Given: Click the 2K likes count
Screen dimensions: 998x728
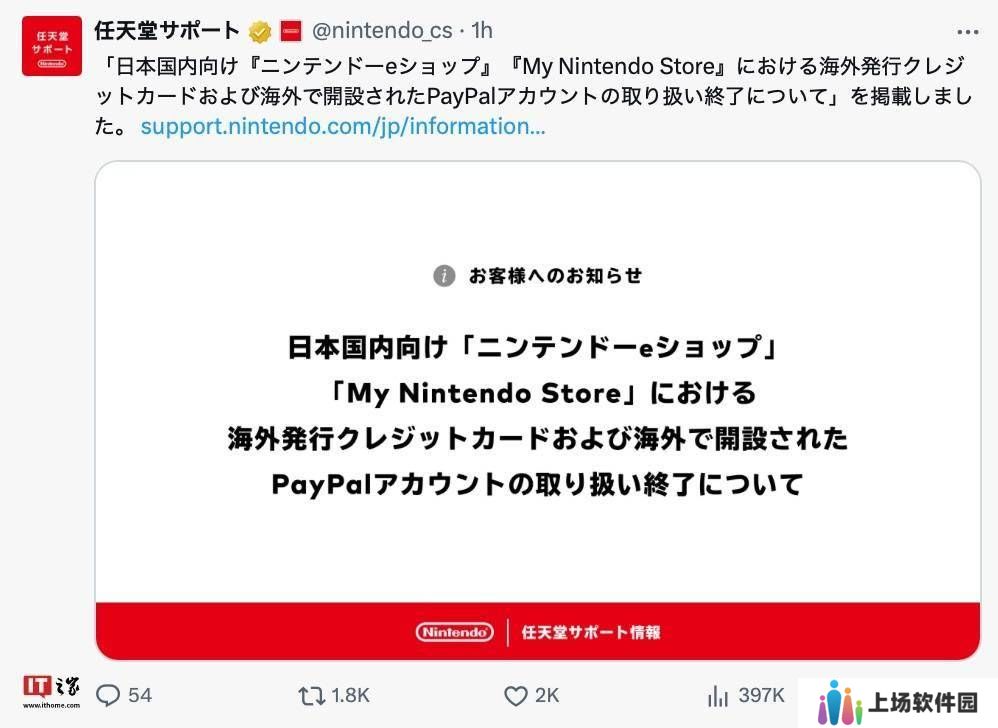Looking at the screenshot, I should (x=547, y=695).
